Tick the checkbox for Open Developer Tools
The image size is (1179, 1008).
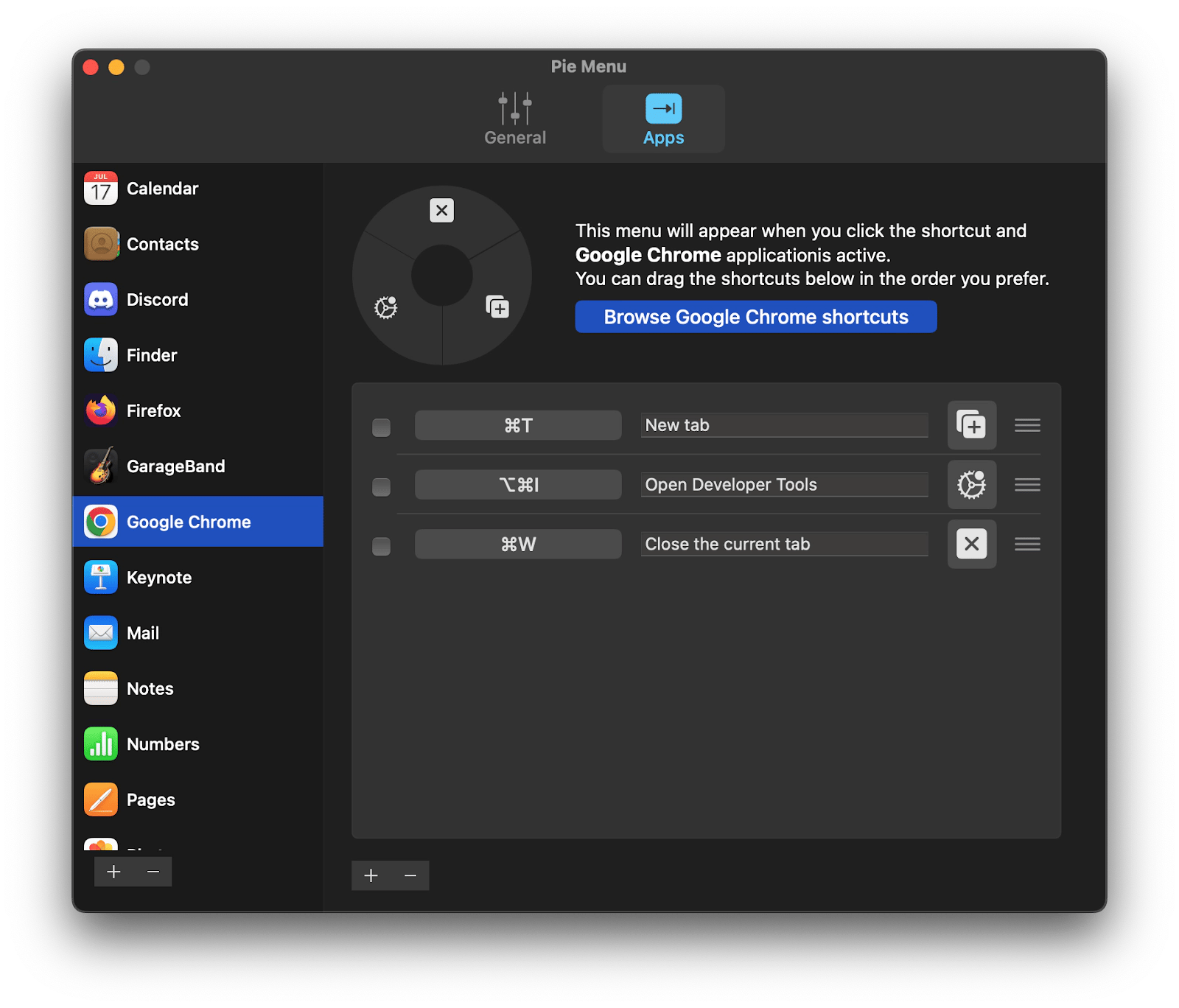pyautogui.click(x=382, y=487)
